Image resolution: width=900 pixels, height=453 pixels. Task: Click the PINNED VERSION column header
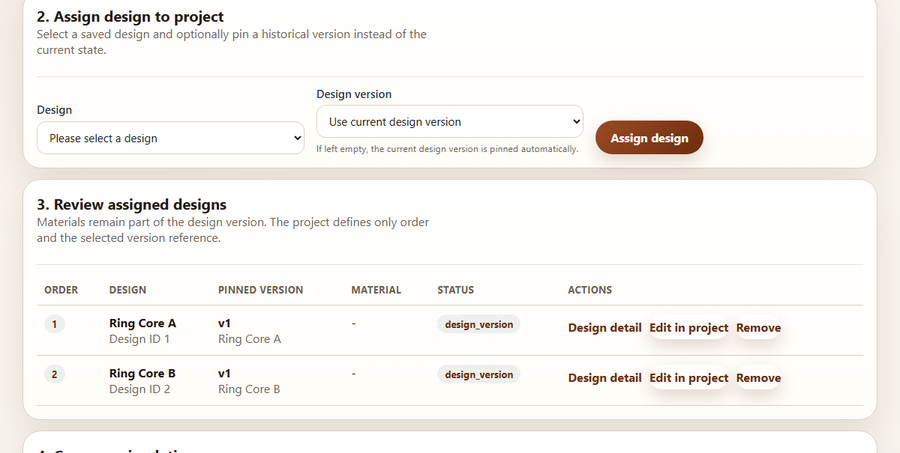pyautogui.click(x=260, y=290)
